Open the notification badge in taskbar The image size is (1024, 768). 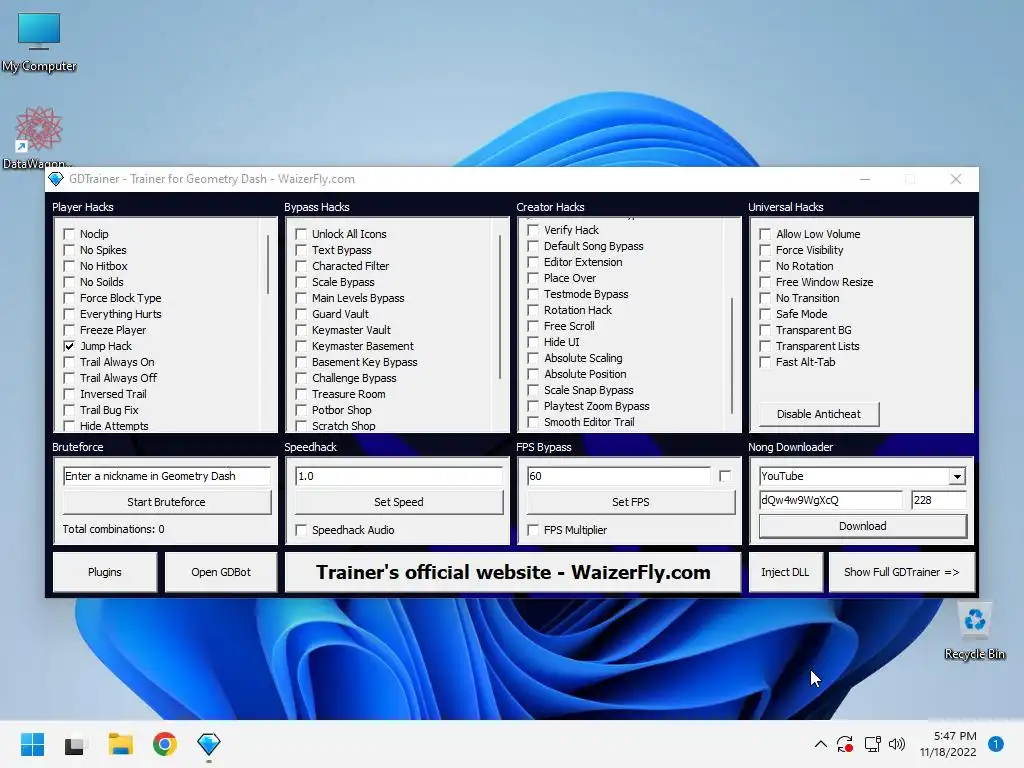[x=995, y=744]
